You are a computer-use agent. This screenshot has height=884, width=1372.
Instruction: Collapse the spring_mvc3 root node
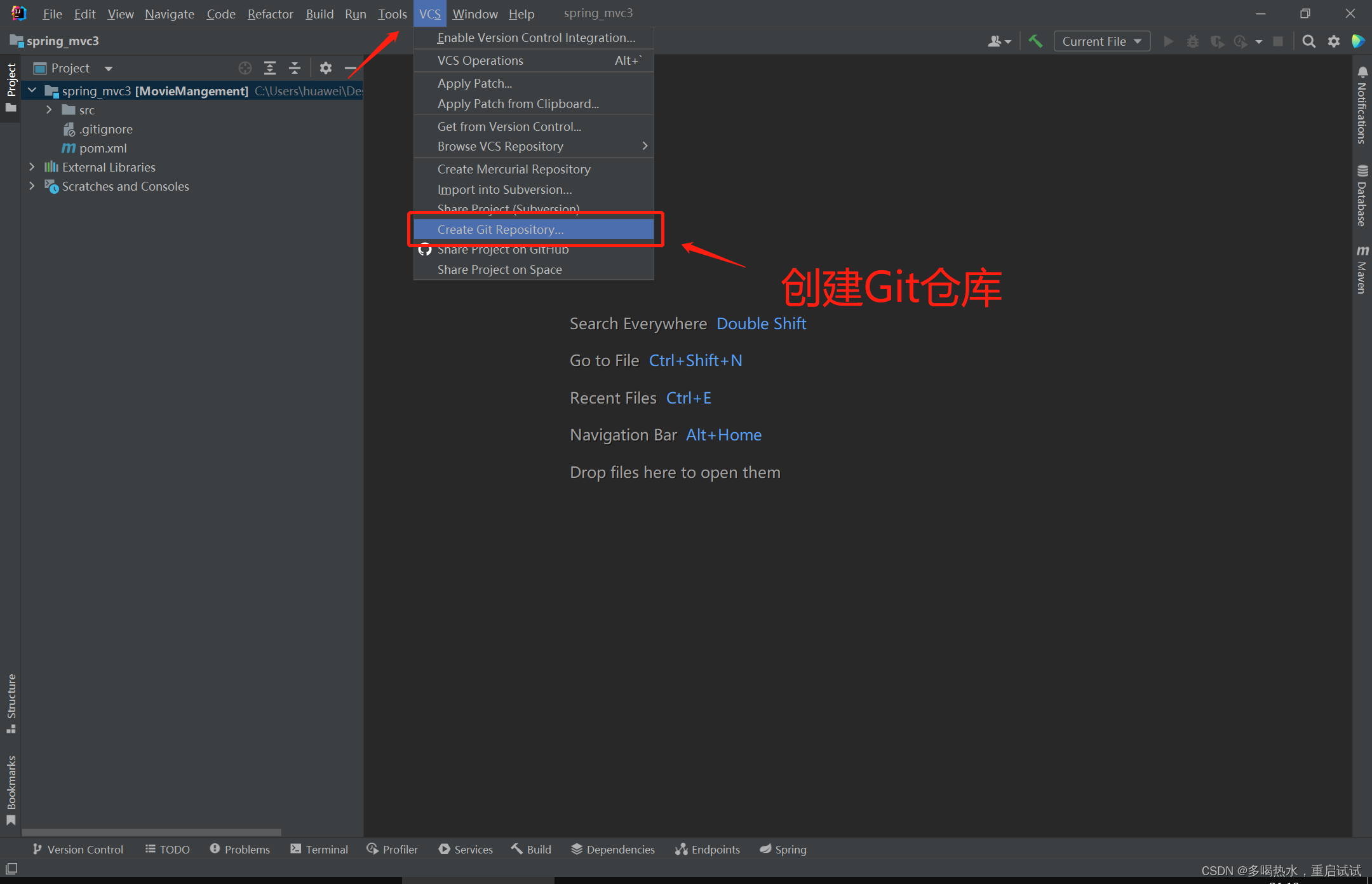[x=32, y=91]
